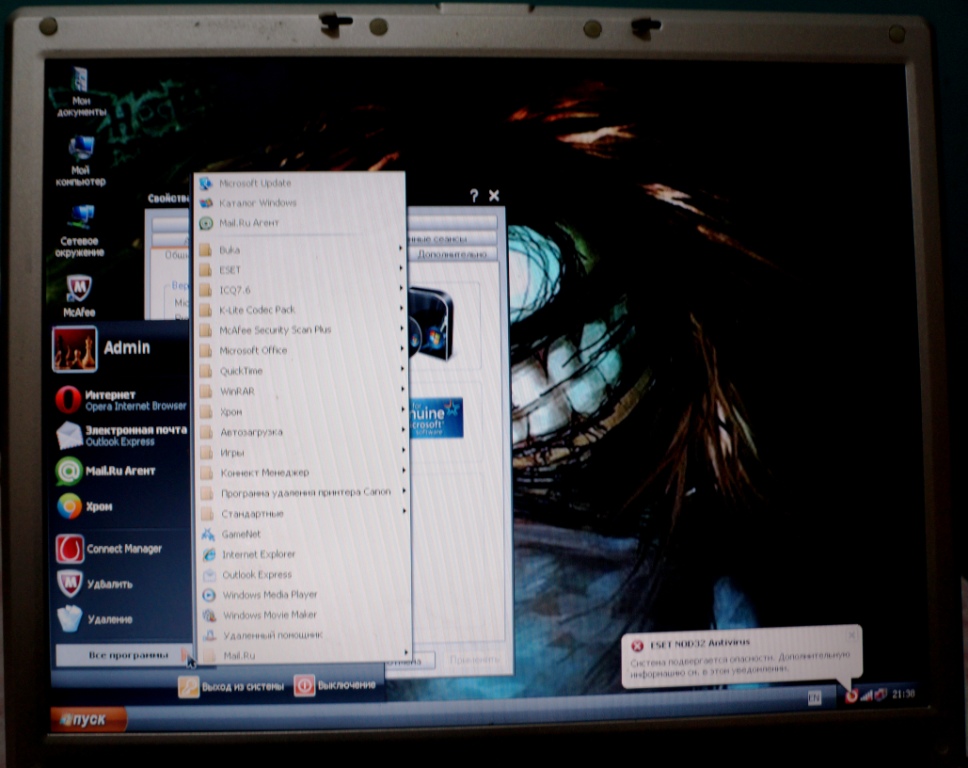Expand K-Lite Codec Pack folder
Screen dimensions: 968x768
coord(256,309)
